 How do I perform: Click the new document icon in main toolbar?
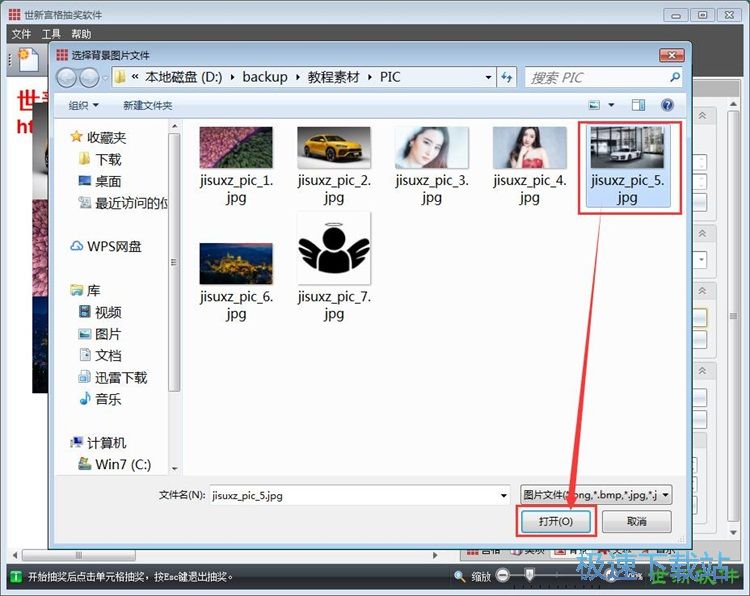click(x=29, y=59)
